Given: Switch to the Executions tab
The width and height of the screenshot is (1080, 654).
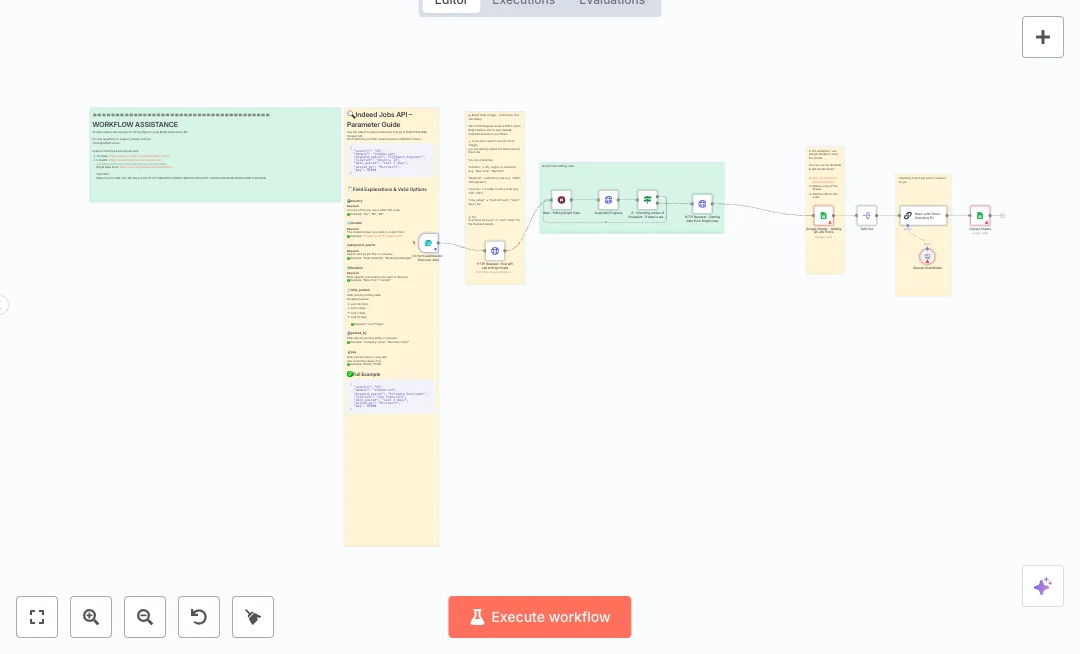Looking at the screenshot, I should pos(523,3).
